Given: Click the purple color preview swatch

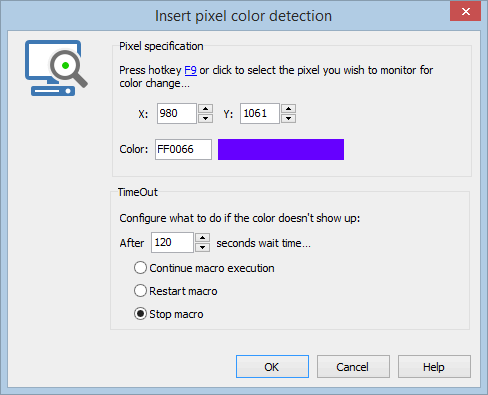Looking at the screenshot, I should pos(281,149).
